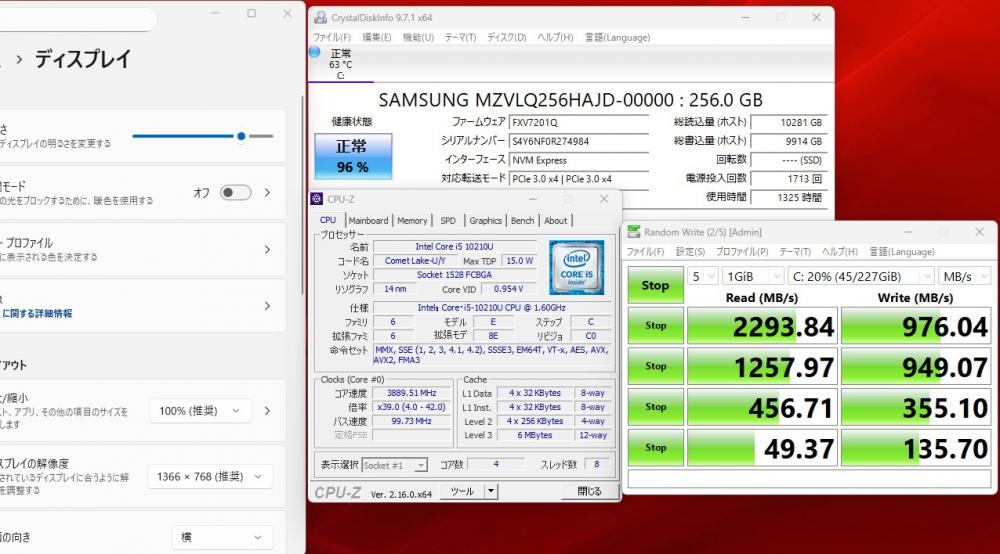Open the ヘルプ(H) menu in CrystalDiskInfo
The height and width of the screenshot is (554, 1000).
555,38
